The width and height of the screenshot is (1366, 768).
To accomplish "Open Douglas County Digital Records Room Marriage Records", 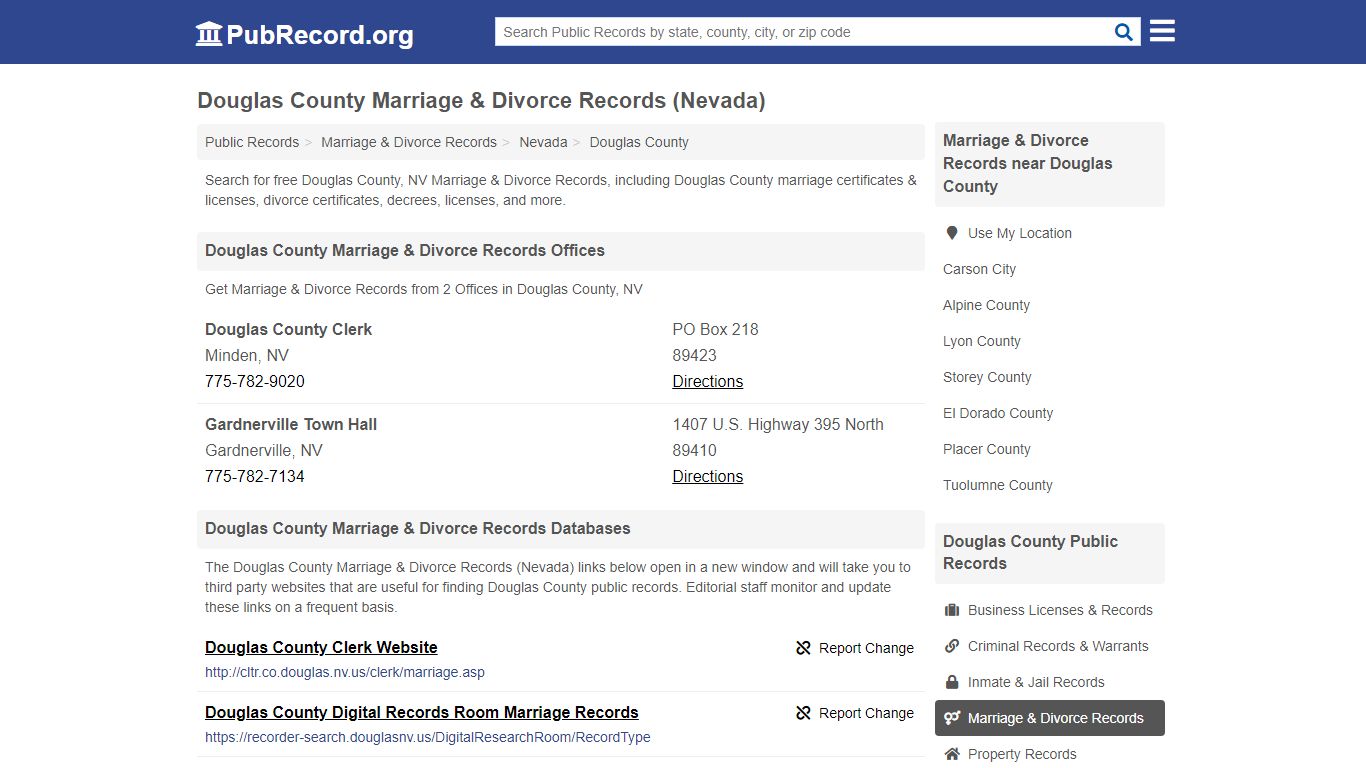I will pos(422,712).
